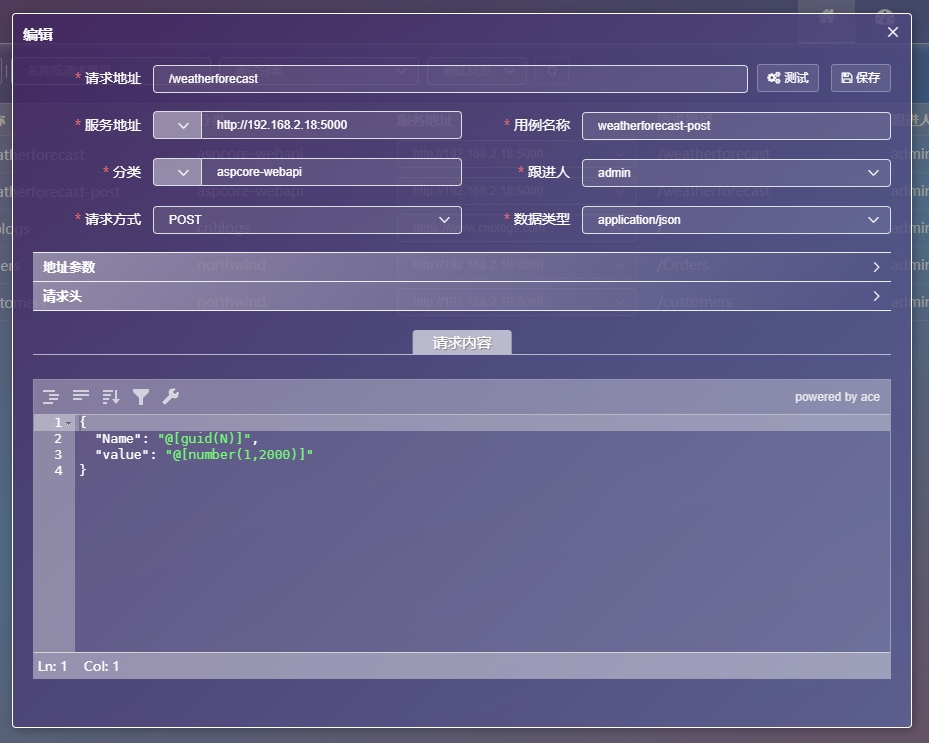Select the 请求内容 tab
The height and width of the screenshot is (743, 929).
462,342
